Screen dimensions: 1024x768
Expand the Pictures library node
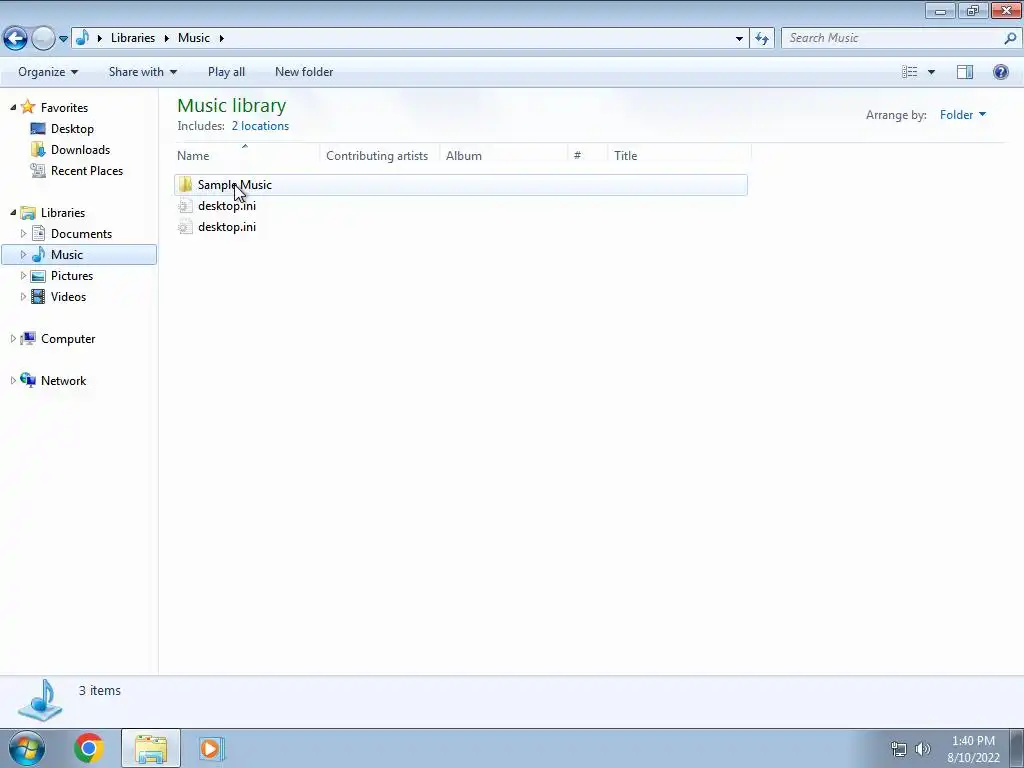[24, 275]
